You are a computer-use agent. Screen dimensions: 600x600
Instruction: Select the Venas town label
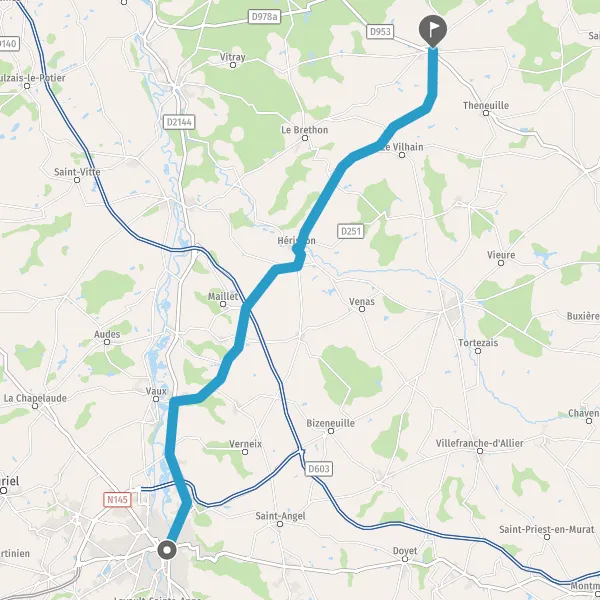[362, 302]
